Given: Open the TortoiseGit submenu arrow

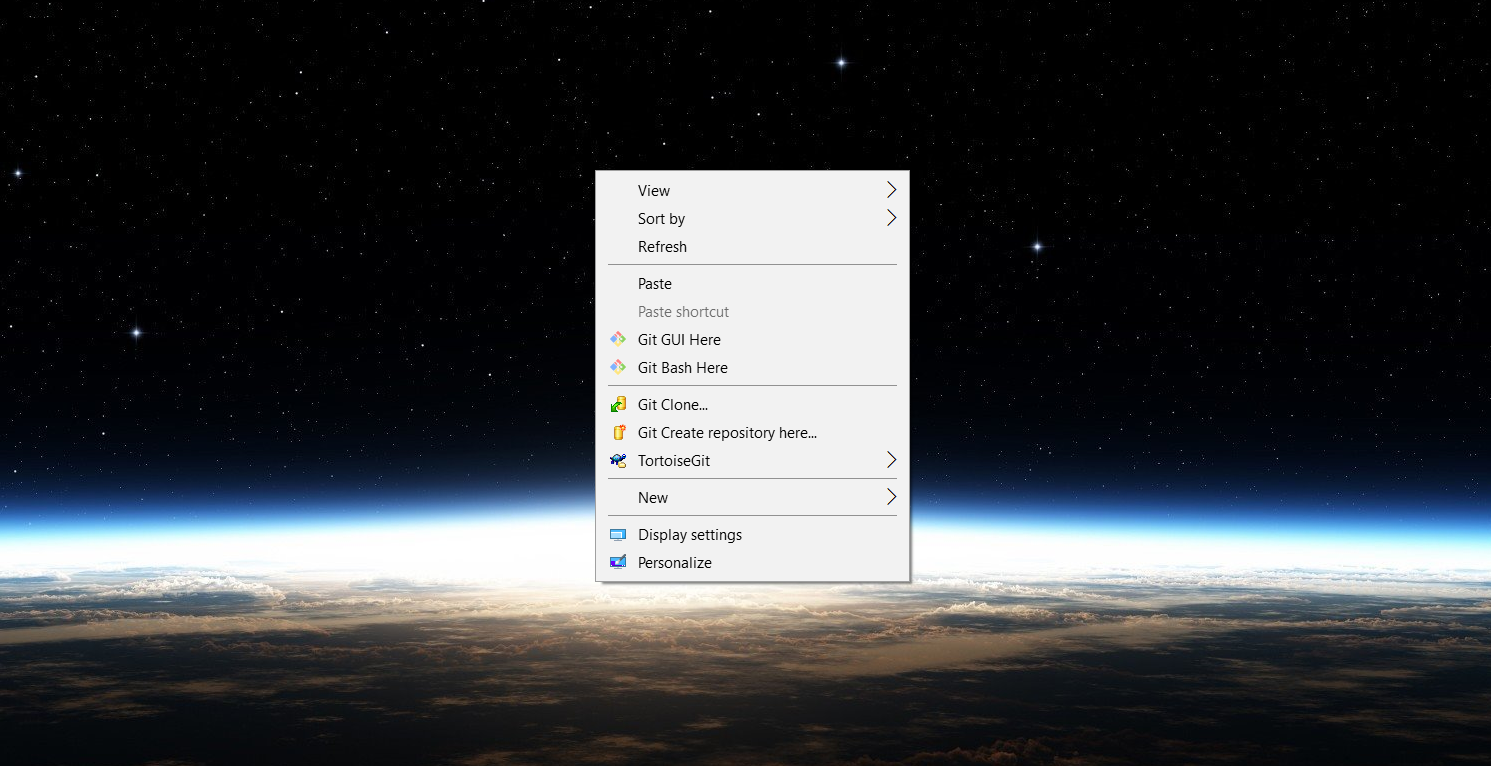Looking at the screenshot, I should point(891,460).
